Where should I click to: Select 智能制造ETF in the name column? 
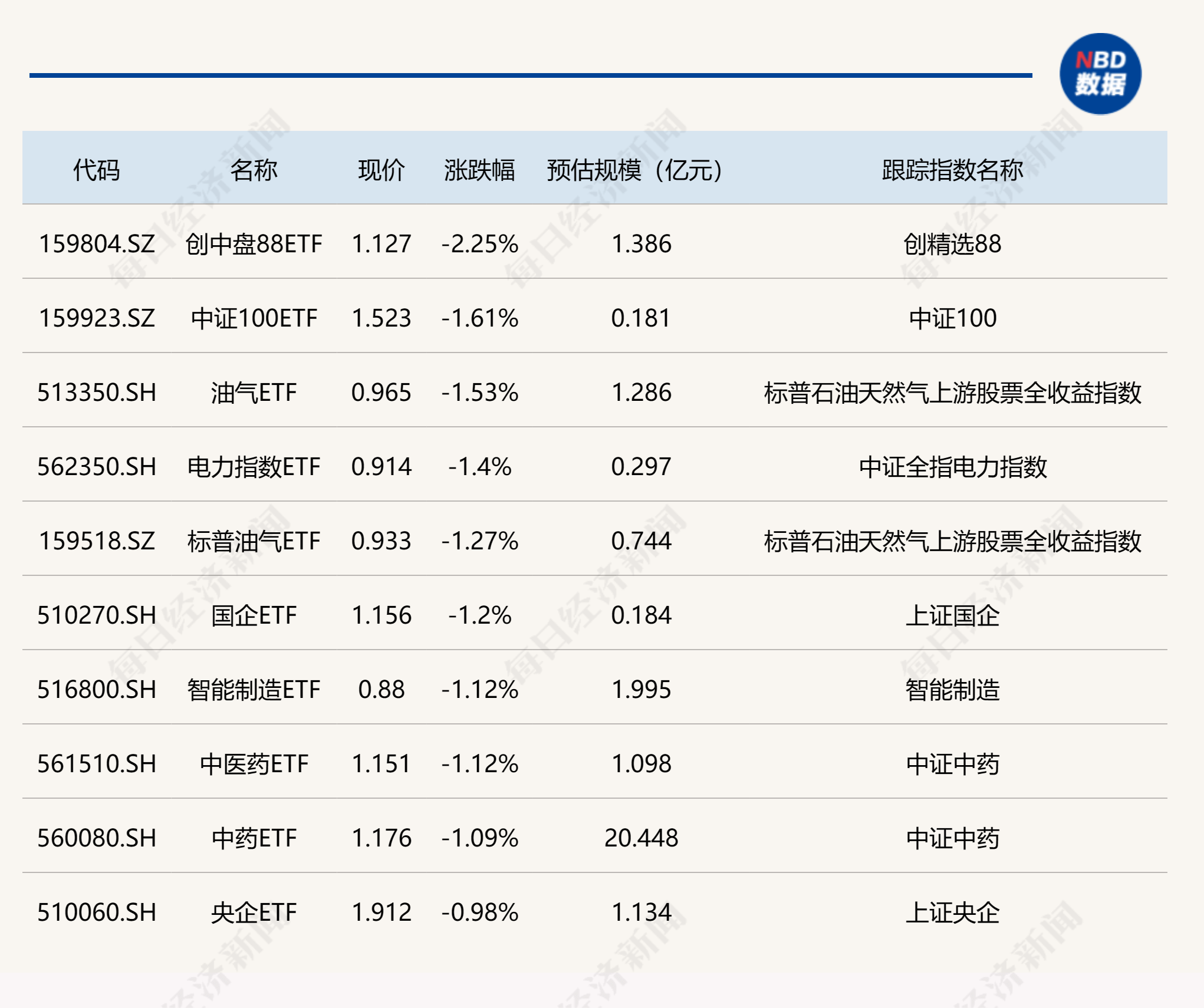(x=254, y=690)
